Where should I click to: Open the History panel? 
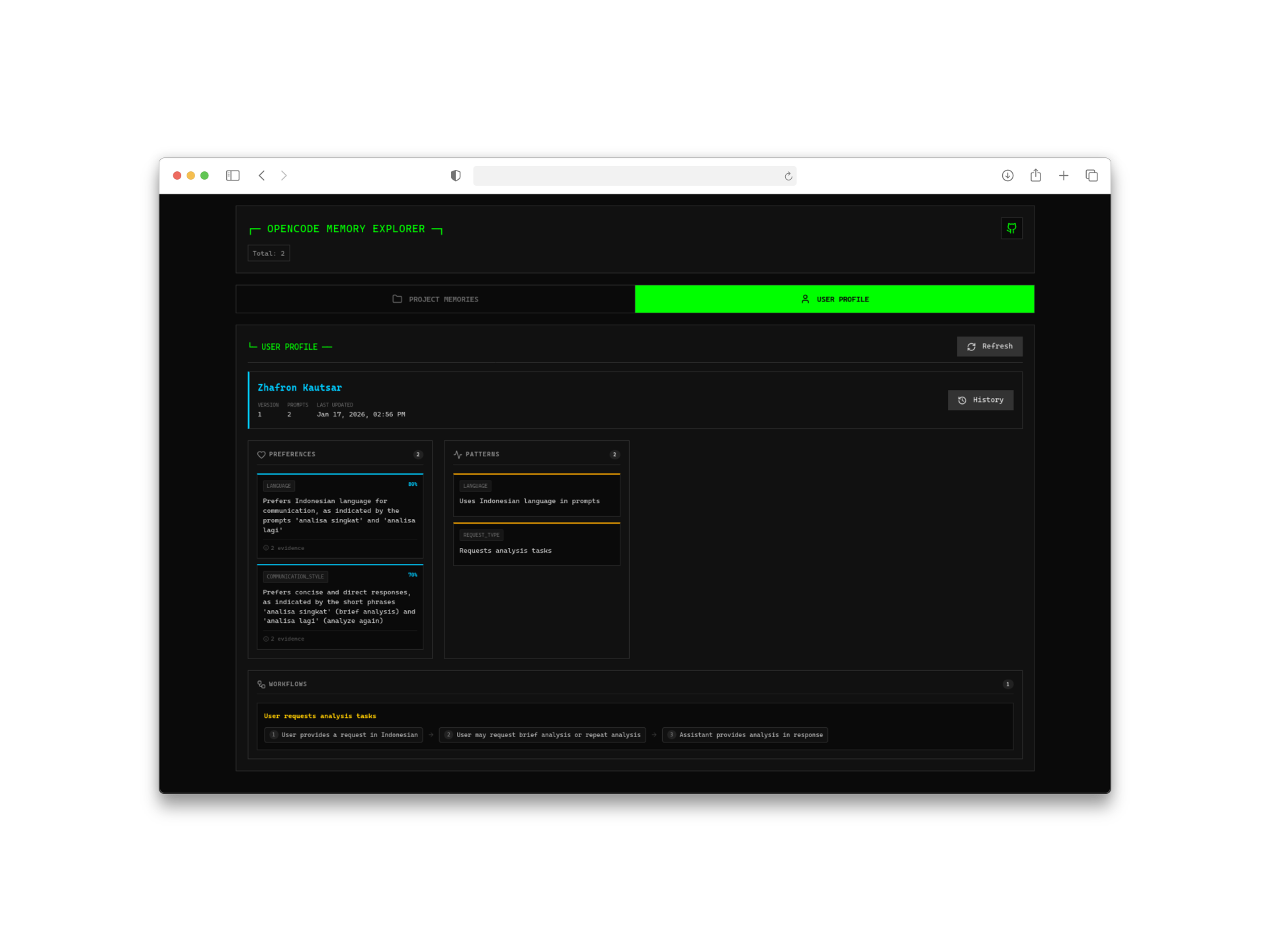click(981, 400)
